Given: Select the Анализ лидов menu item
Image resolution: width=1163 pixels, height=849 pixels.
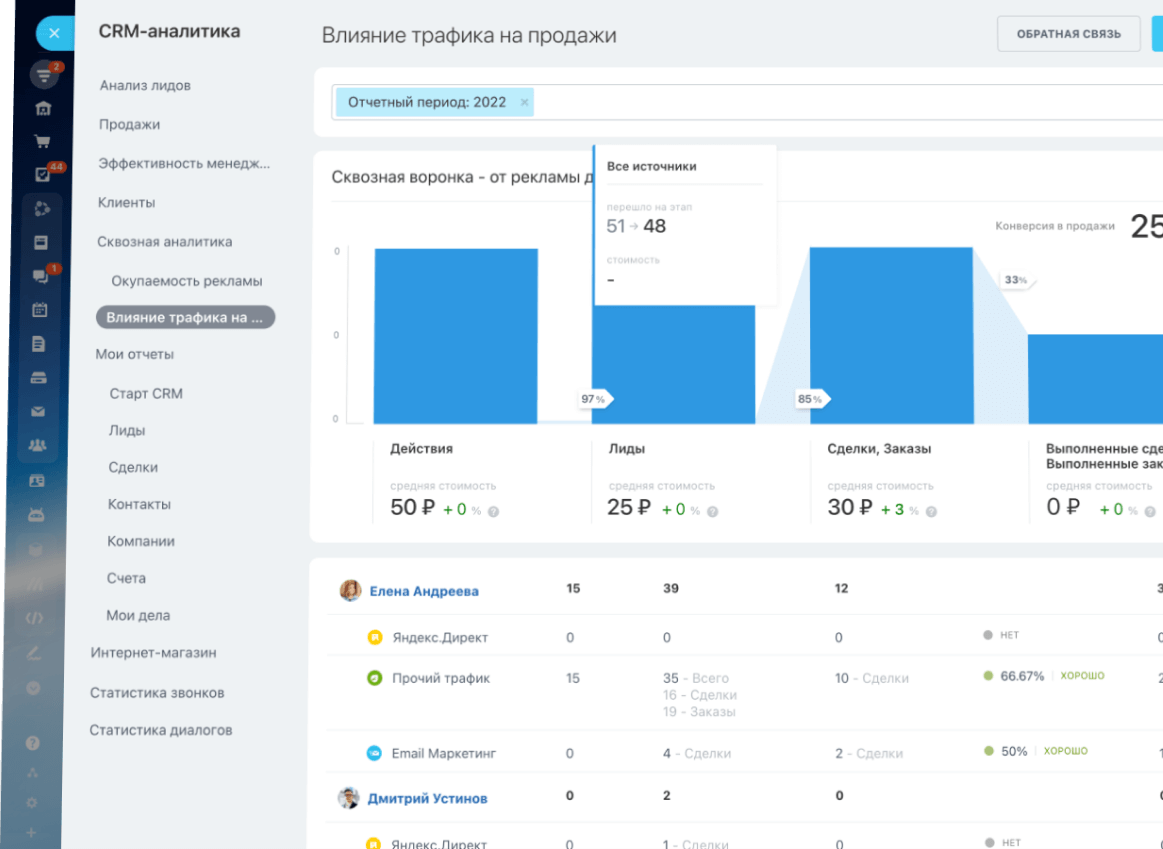Looking at the screenshot, I should (146, 85).
